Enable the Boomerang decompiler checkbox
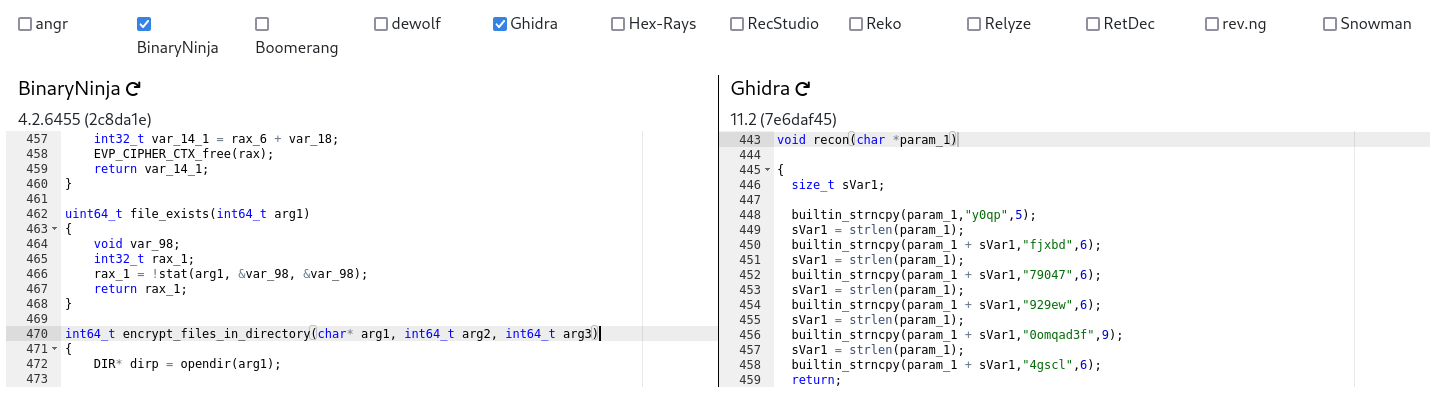Viewport: 1435px width, 394px height. 262,24
